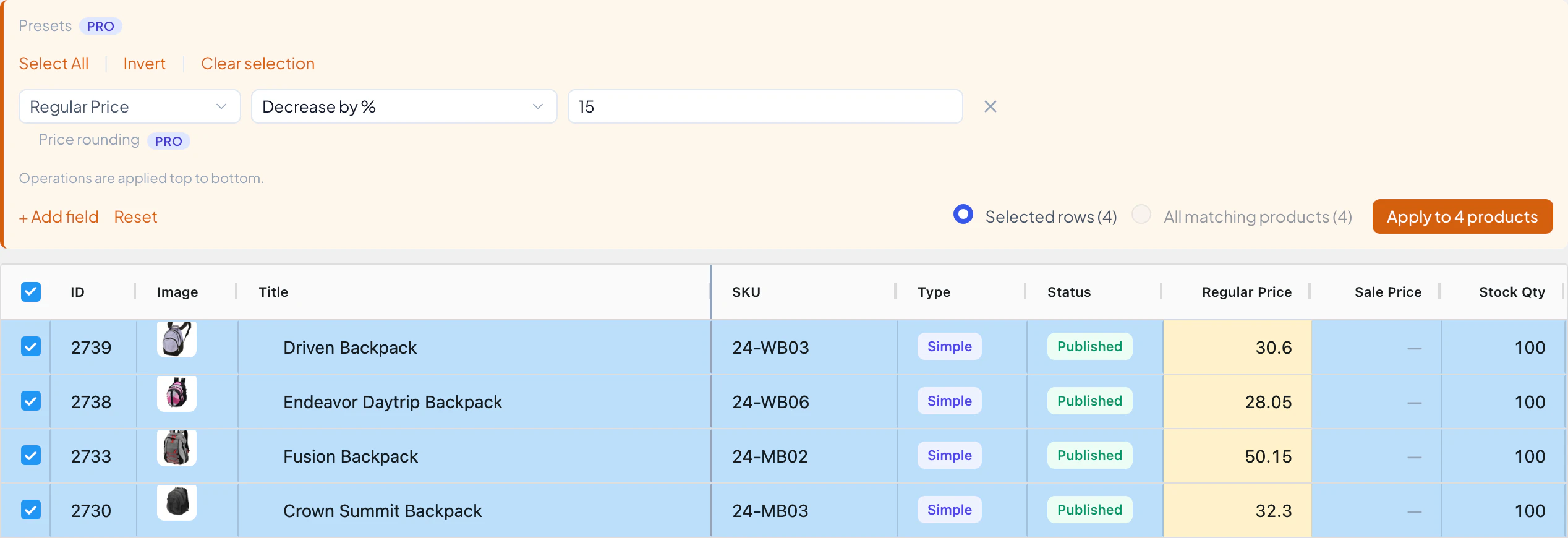Open the Endeavor Daytrip Backpack image

pos(177,393)
